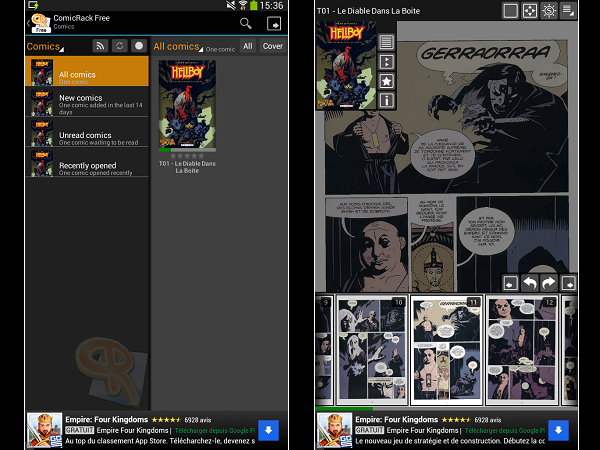Tap the Hellboy cover preview in reader
600x450 pixels.
click(x=346, y=65)
